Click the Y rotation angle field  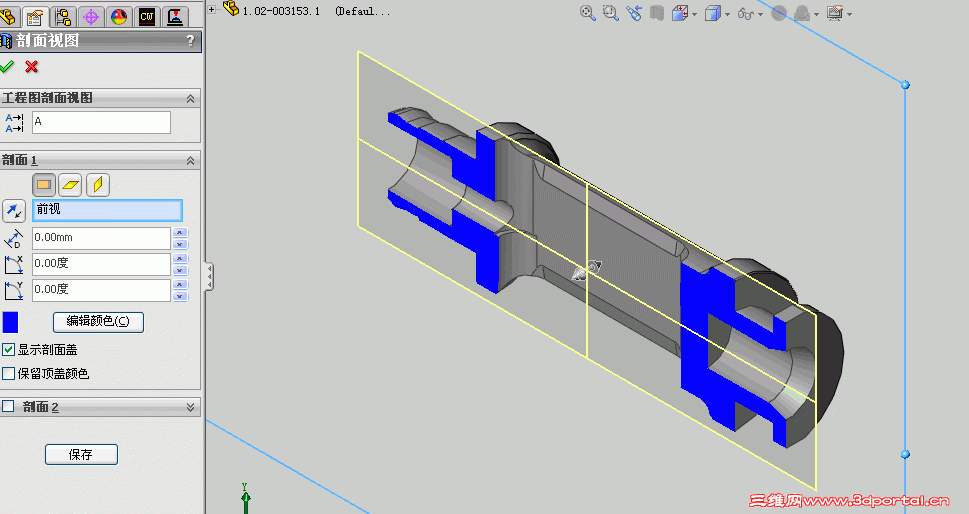101,290
